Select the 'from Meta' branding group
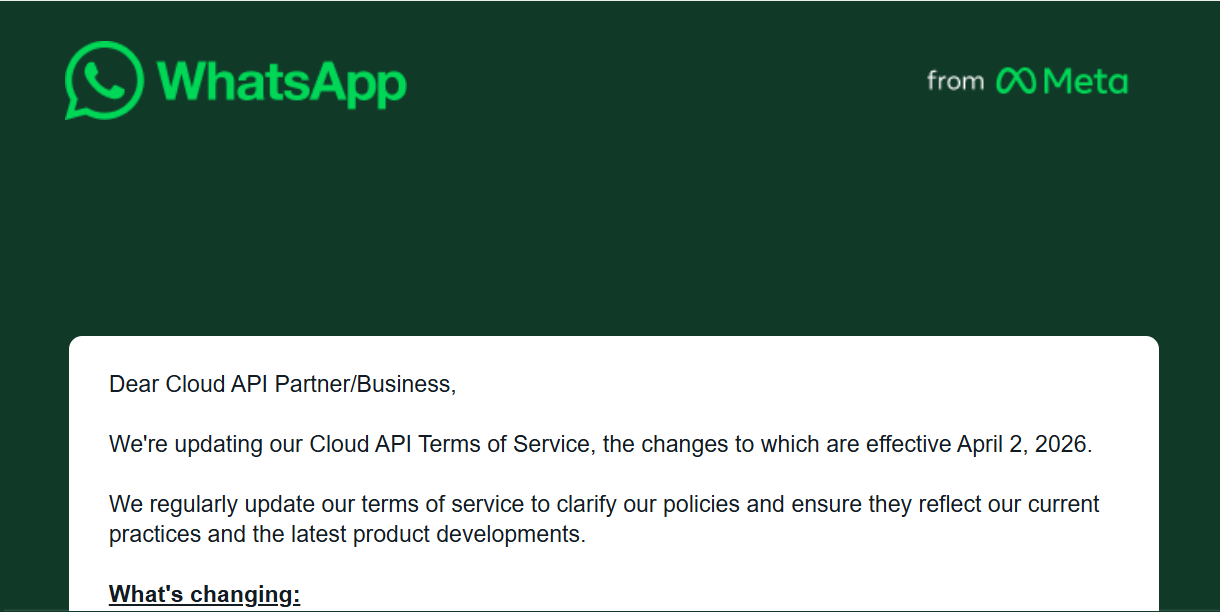The image size is (1220, 612). (1026, 80)
